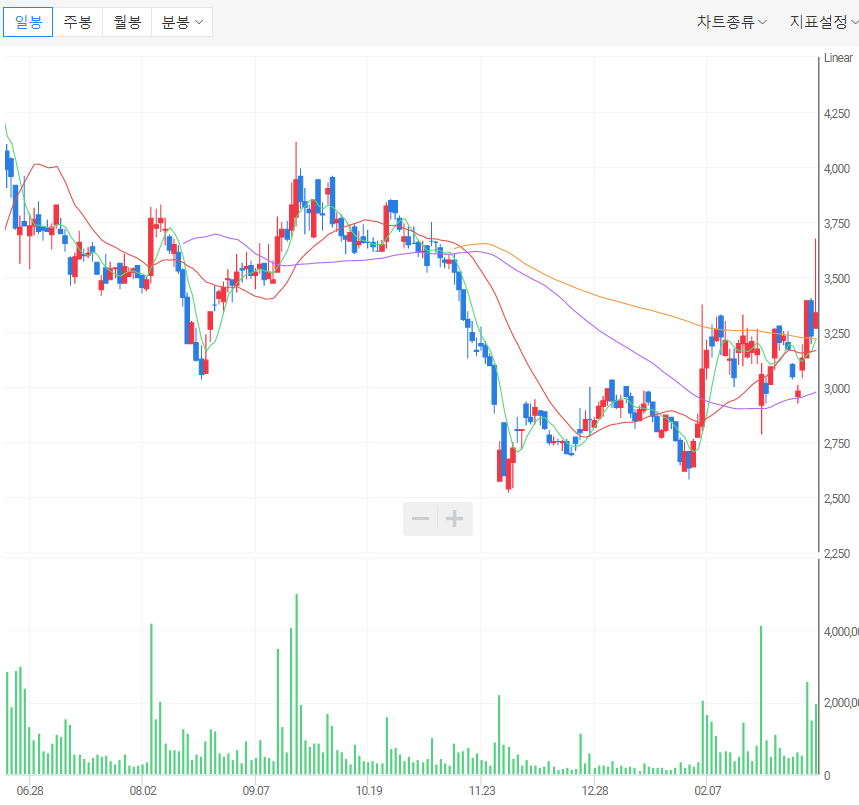
Task: Click the 10.19 date axis label
Action: click(369, 790)
